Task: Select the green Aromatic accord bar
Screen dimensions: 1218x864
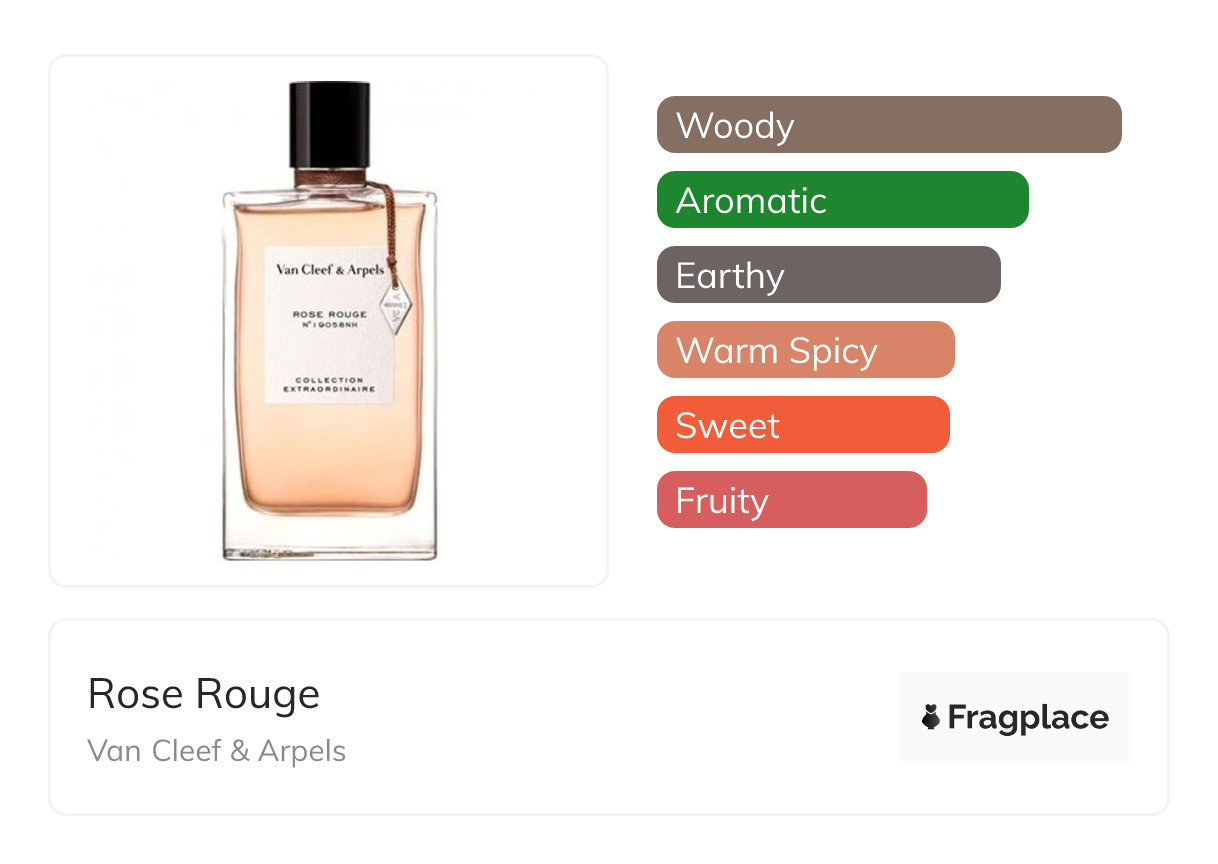Action: (843, 200)
